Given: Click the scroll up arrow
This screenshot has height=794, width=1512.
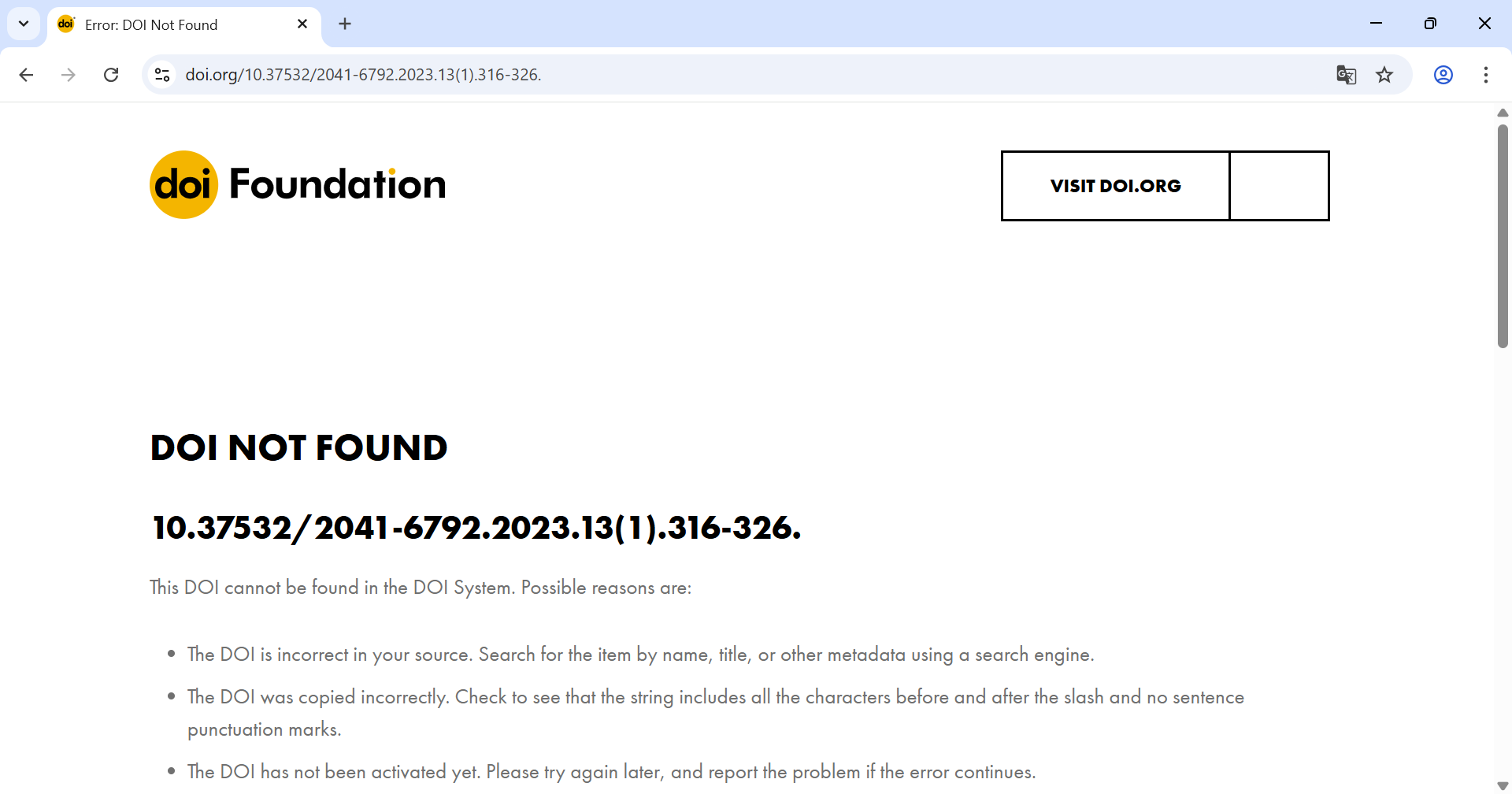Looking at the screenshot, I should [1503, 113].
